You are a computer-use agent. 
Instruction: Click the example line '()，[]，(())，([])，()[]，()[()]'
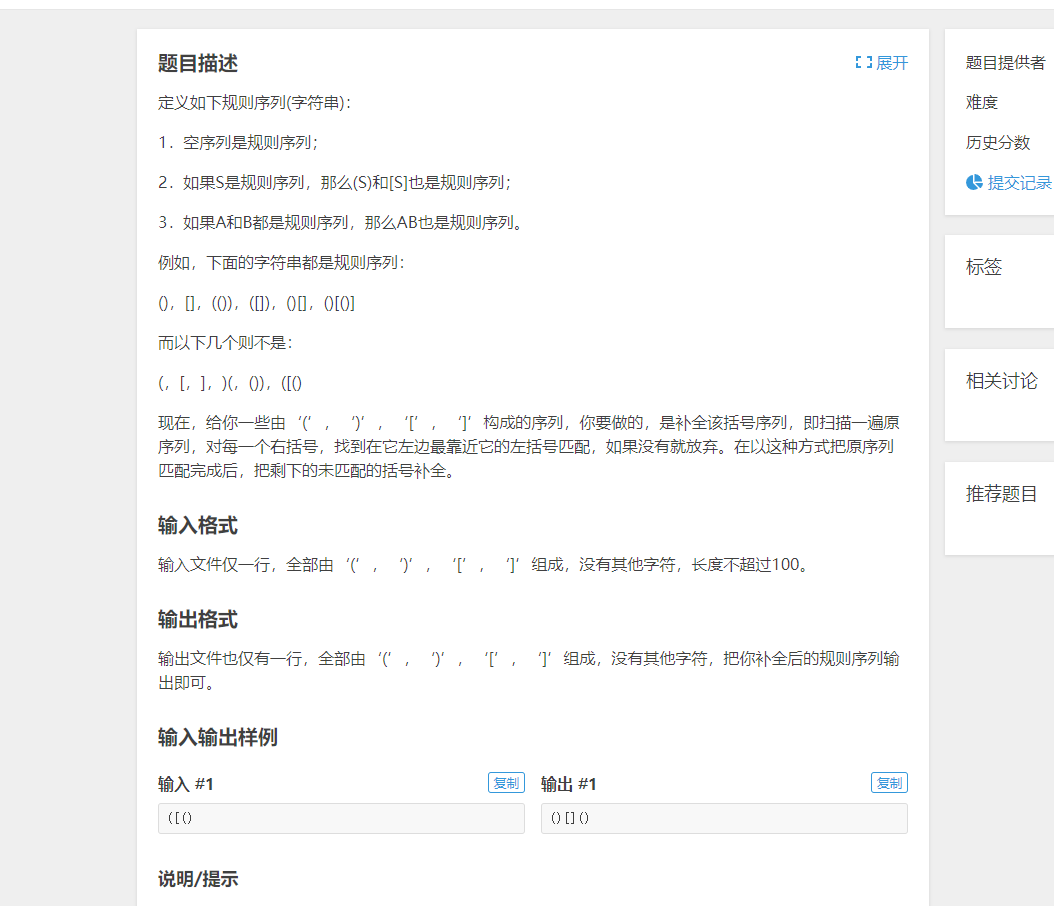click(257, 304)
